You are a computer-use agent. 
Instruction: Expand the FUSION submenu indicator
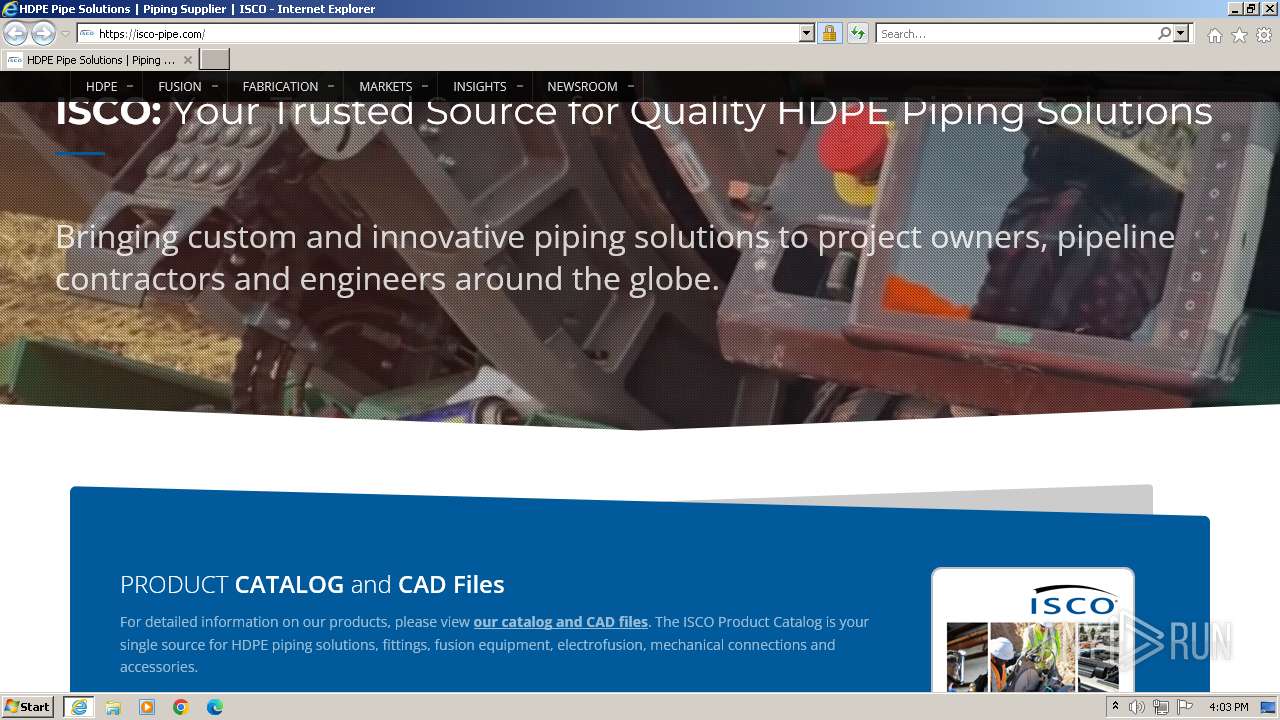coord(214,86)
